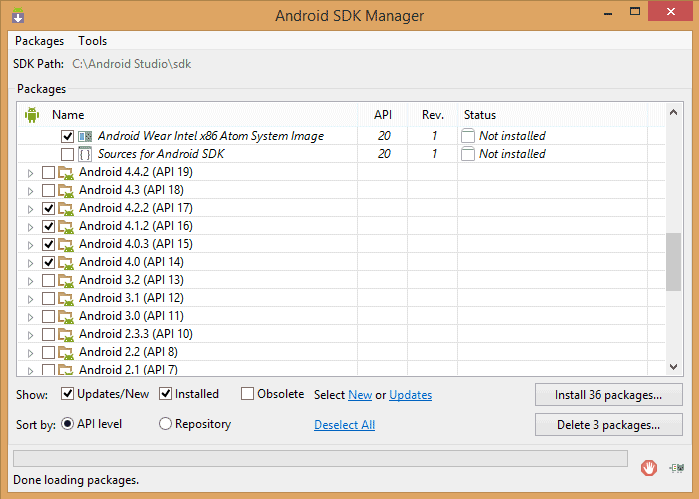Open the log window icon at bottom right
The height and width of the screenshot is (499, 699).
click(x=677, y=468)
